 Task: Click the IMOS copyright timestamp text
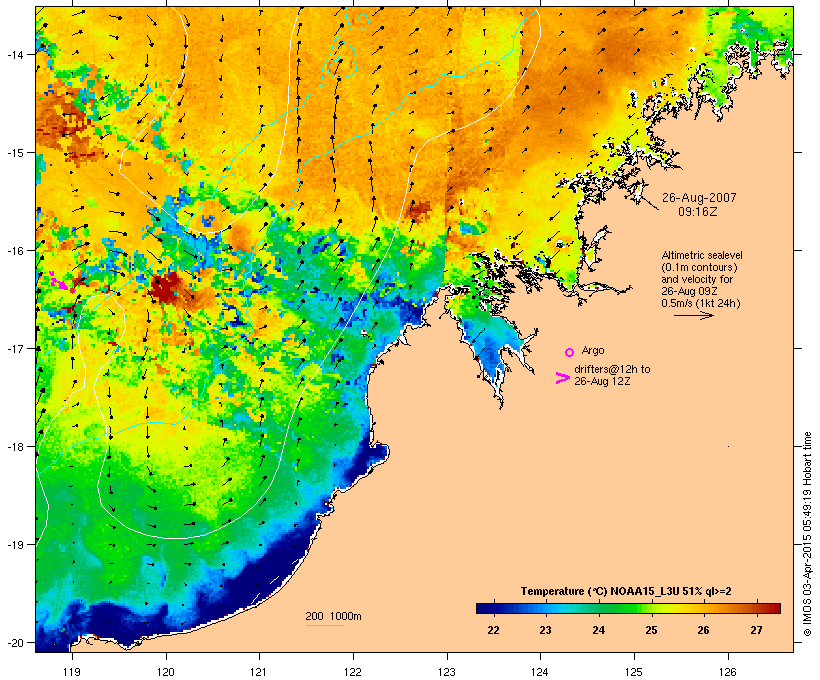pos(808,534)
